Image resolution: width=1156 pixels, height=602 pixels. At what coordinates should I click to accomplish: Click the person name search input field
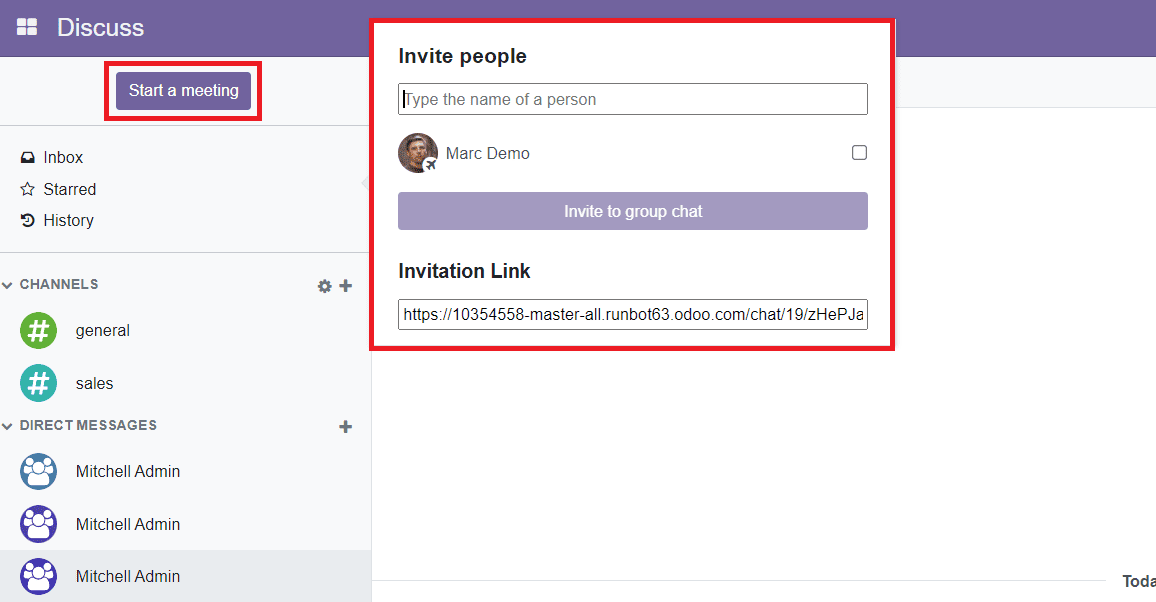point(632,99)
